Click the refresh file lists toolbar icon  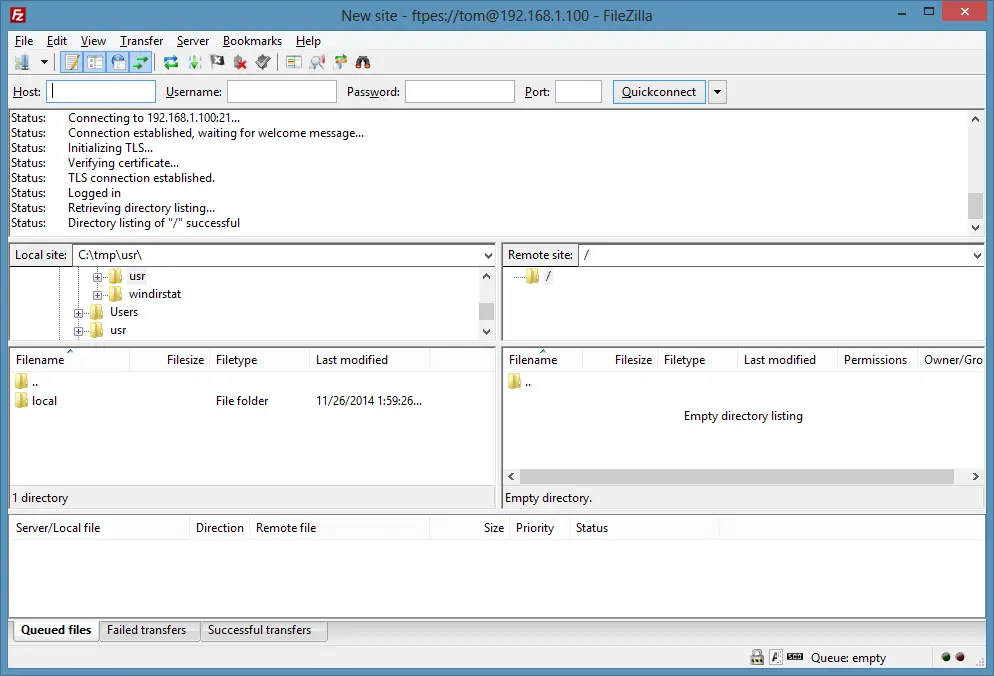tap(171, 62)
